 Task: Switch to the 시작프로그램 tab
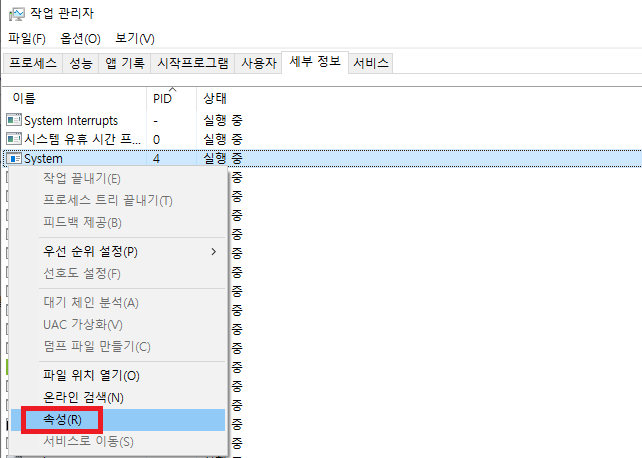click(193, 63)
